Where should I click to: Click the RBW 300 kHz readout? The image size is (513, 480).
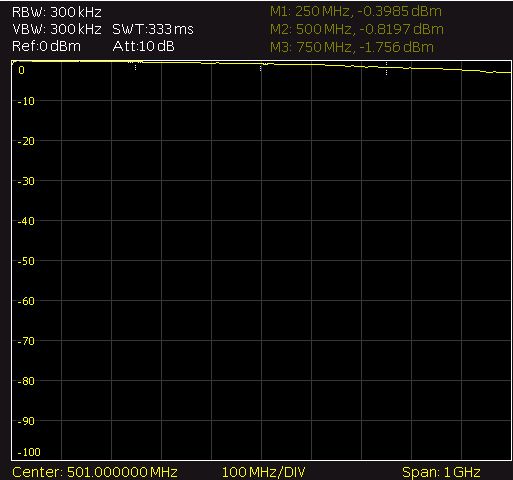pos(57,12)
